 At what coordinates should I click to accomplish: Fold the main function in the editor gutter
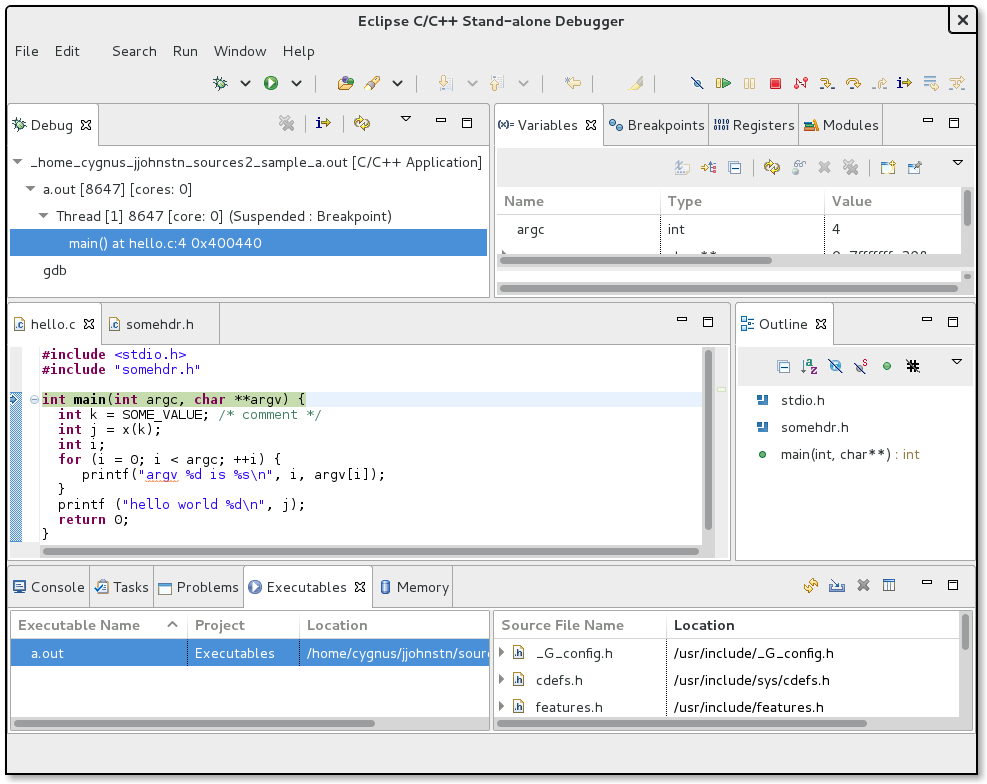(34, 400)
